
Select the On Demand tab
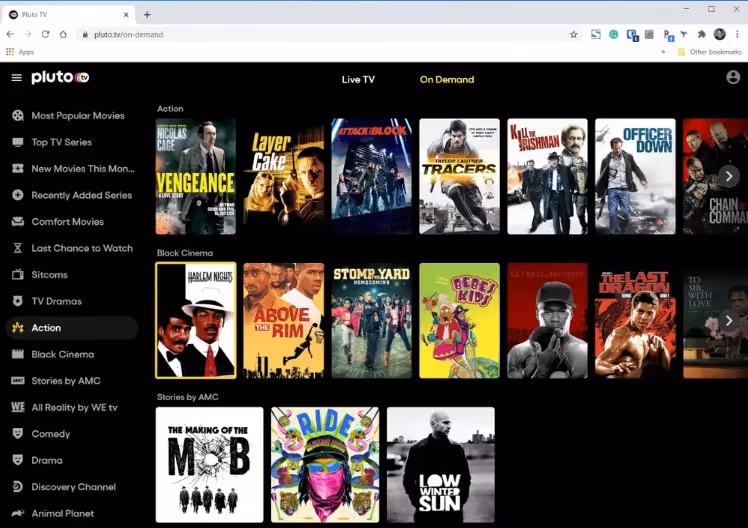447,80
